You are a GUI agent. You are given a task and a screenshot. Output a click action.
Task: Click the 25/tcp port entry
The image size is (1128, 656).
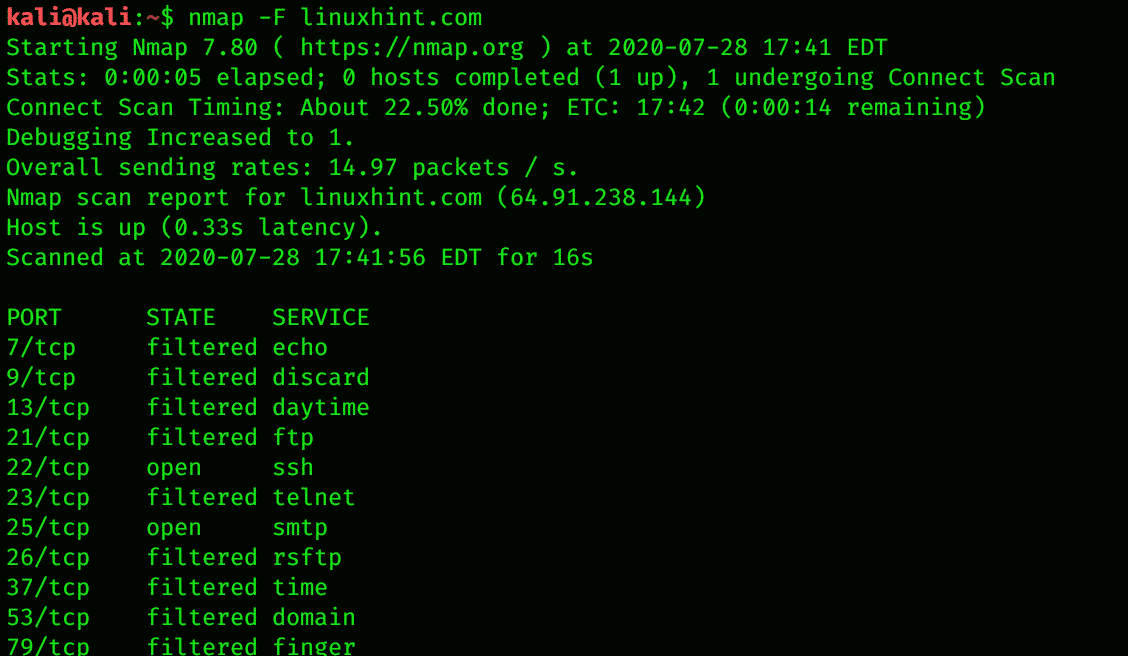click(x=48, y=527)
